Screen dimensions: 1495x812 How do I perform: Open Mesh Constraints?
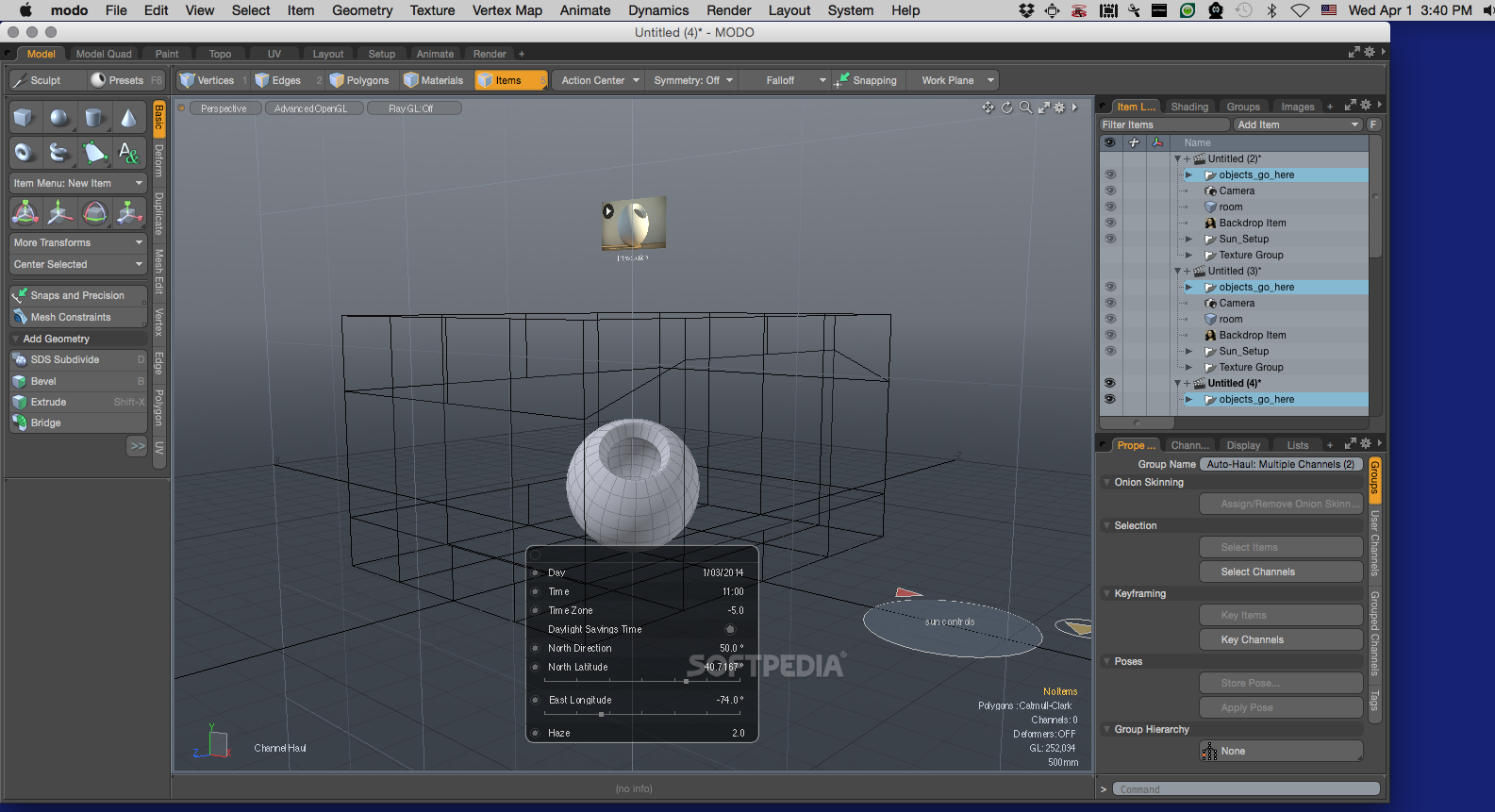(x=78, y=317)
